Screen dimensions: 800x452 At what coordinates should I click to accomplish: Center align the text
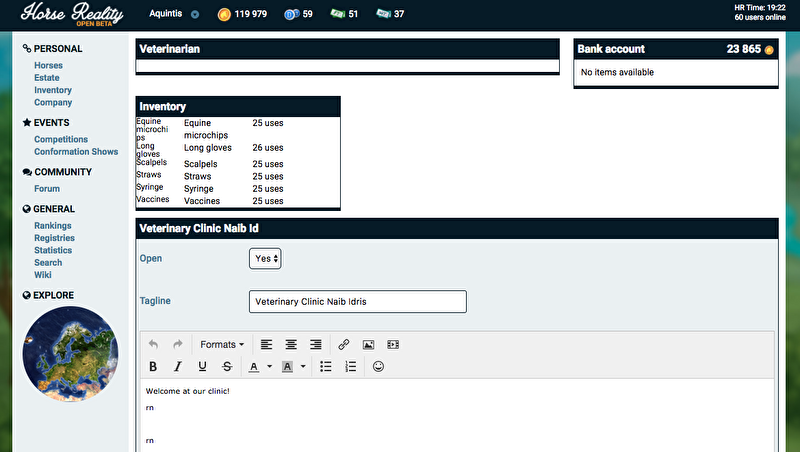pos(291,344)
